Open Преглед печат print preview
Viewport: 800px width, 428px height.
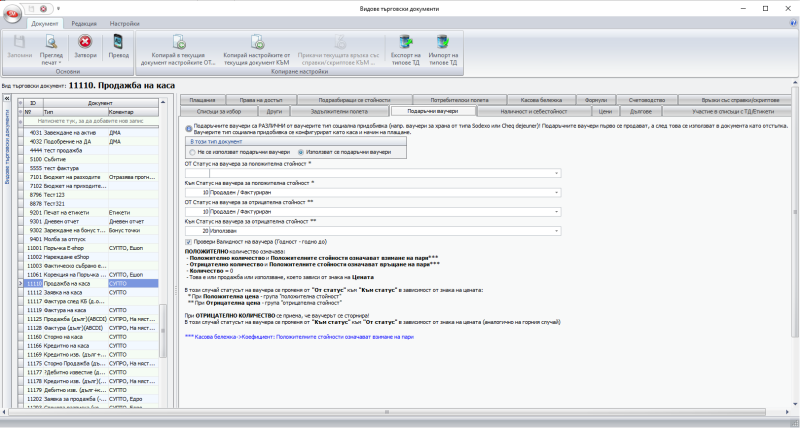tap(51, 49)
